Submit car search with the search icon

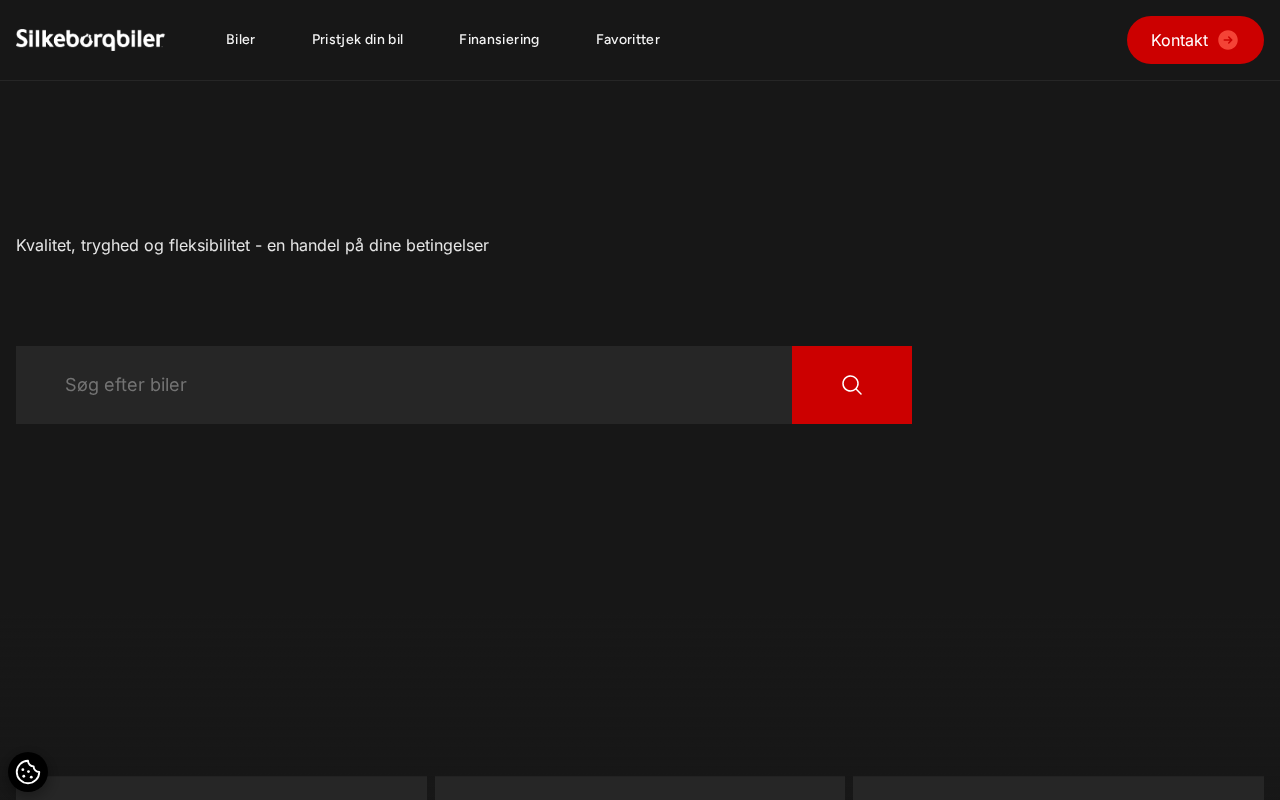(852, 385)
